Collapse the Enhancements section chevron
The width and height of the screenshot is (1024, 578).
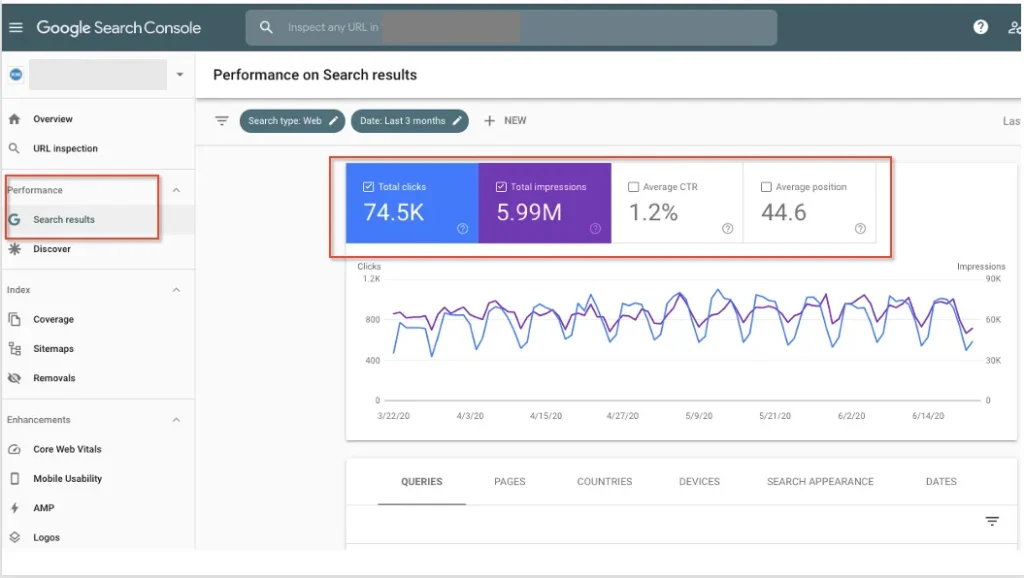tap(176, 420)
